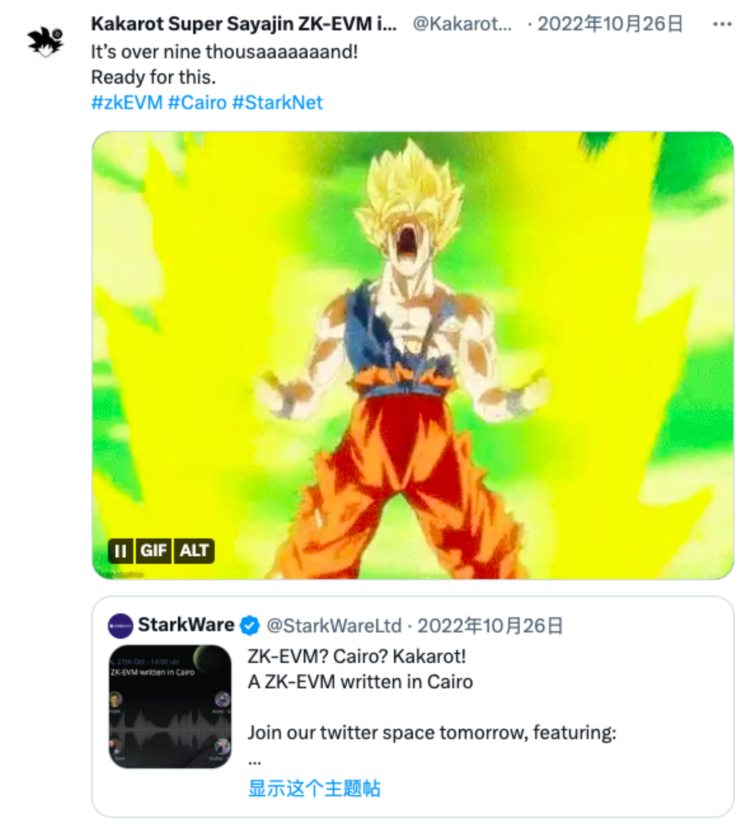Pause the Goku GIF

pos(121,550)
